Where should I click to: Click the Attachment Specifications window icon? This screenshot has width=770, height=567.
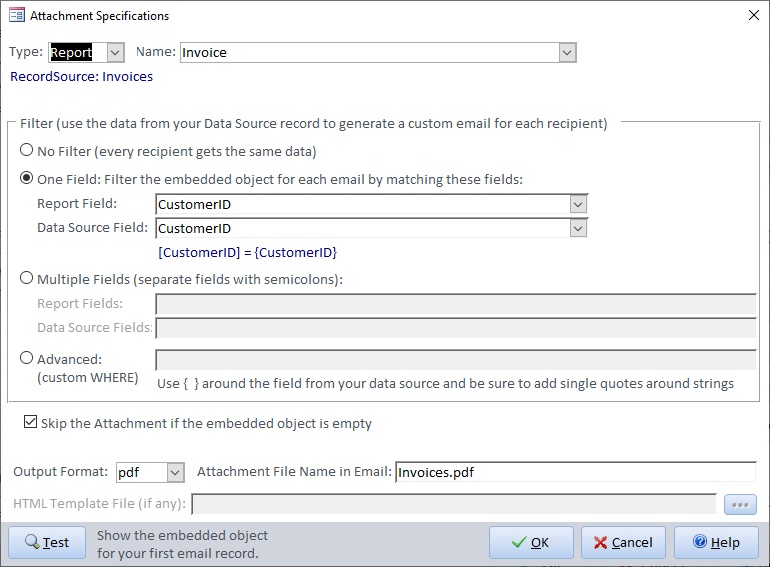(x=16, y=16)
